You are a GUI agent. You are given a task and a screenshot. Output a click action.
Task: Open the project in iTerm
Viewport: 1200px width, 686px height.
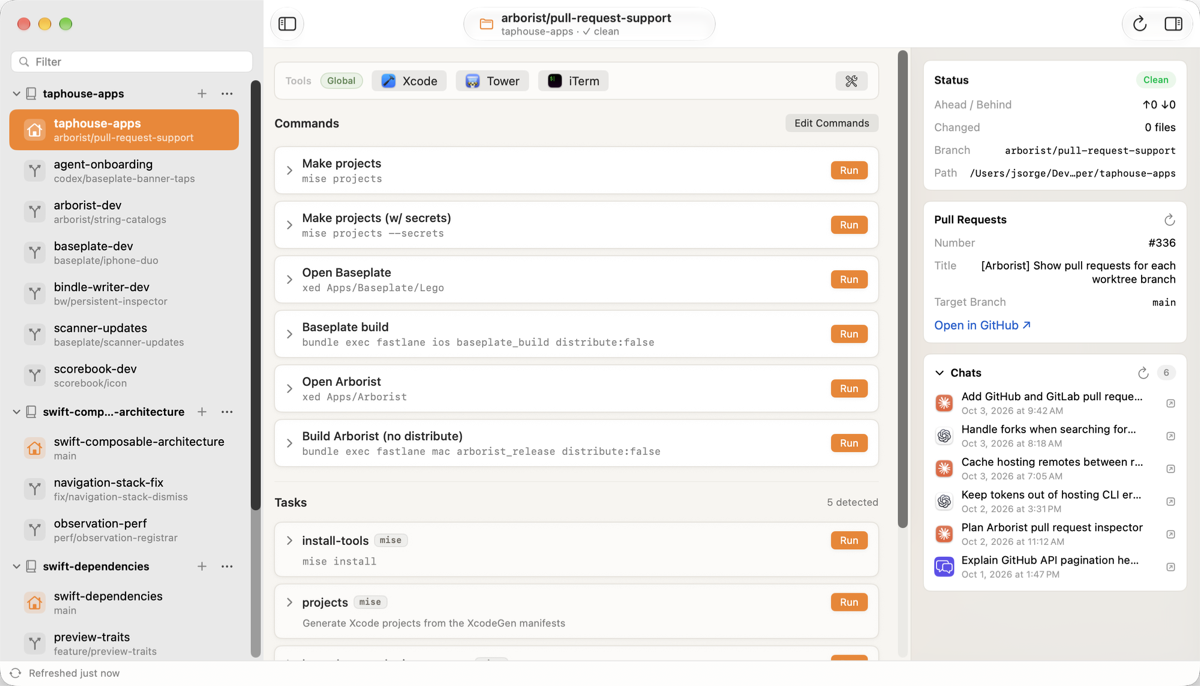[x=573, y=81]
